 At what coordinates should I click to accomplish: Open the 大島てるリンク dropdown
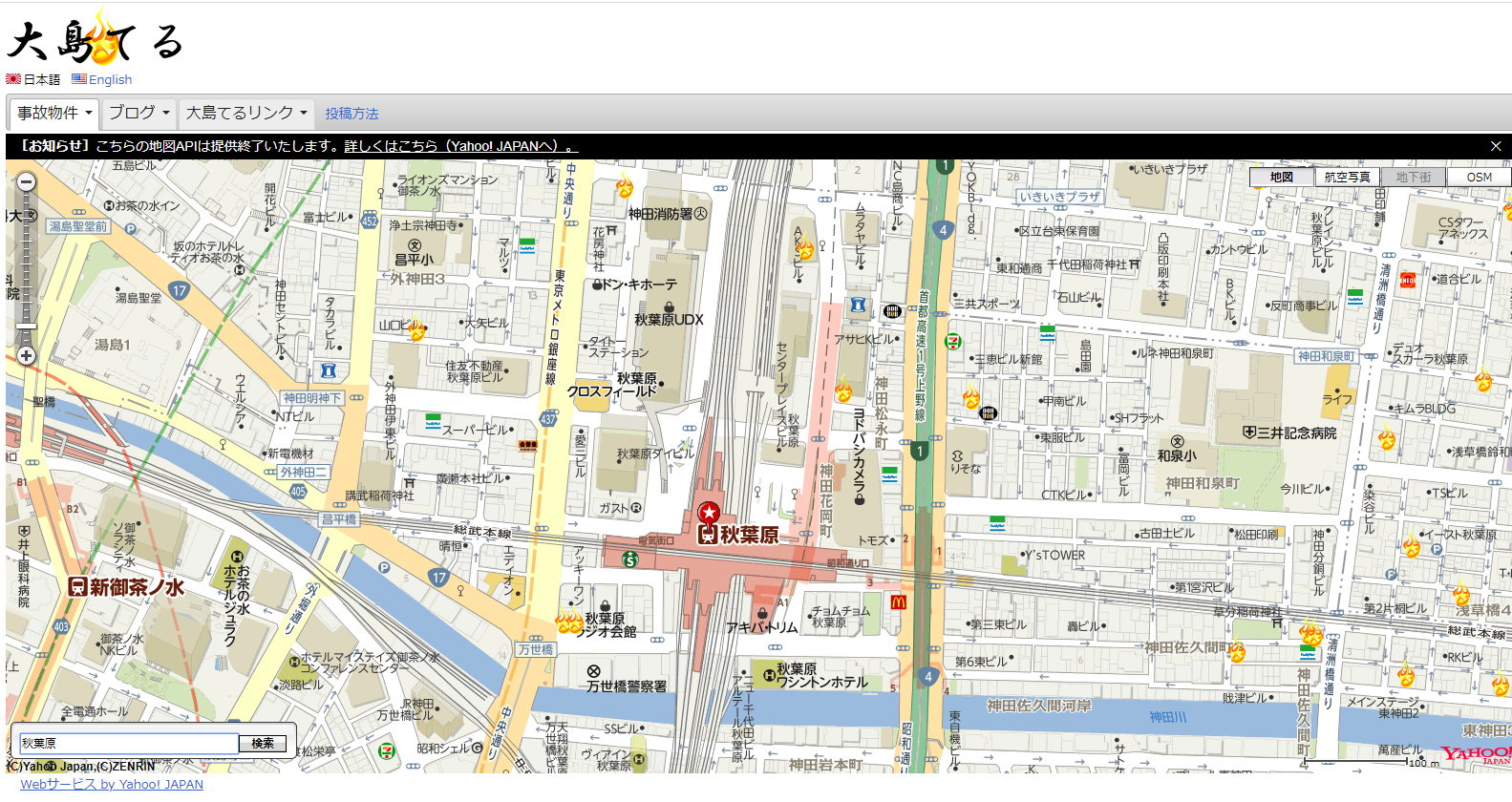(x=247, y=113)
